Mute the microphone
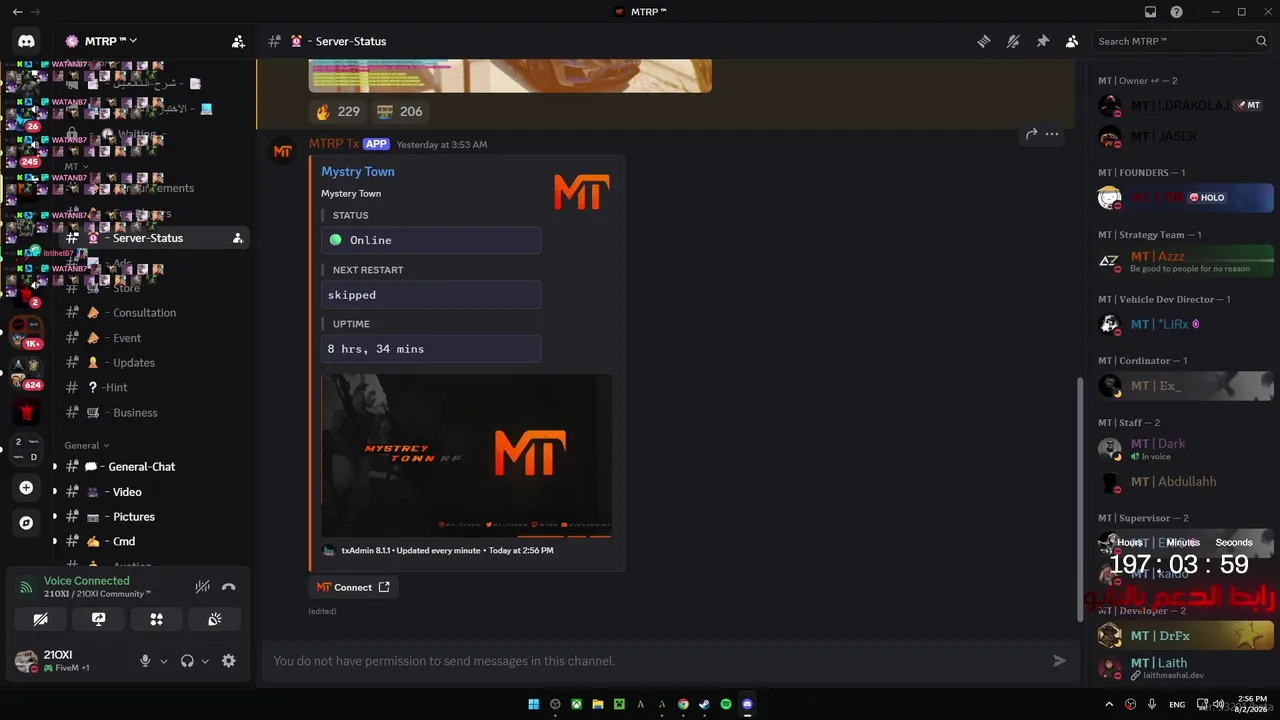The width and height of the screenshot is (1280, 720). coord(145,661)
